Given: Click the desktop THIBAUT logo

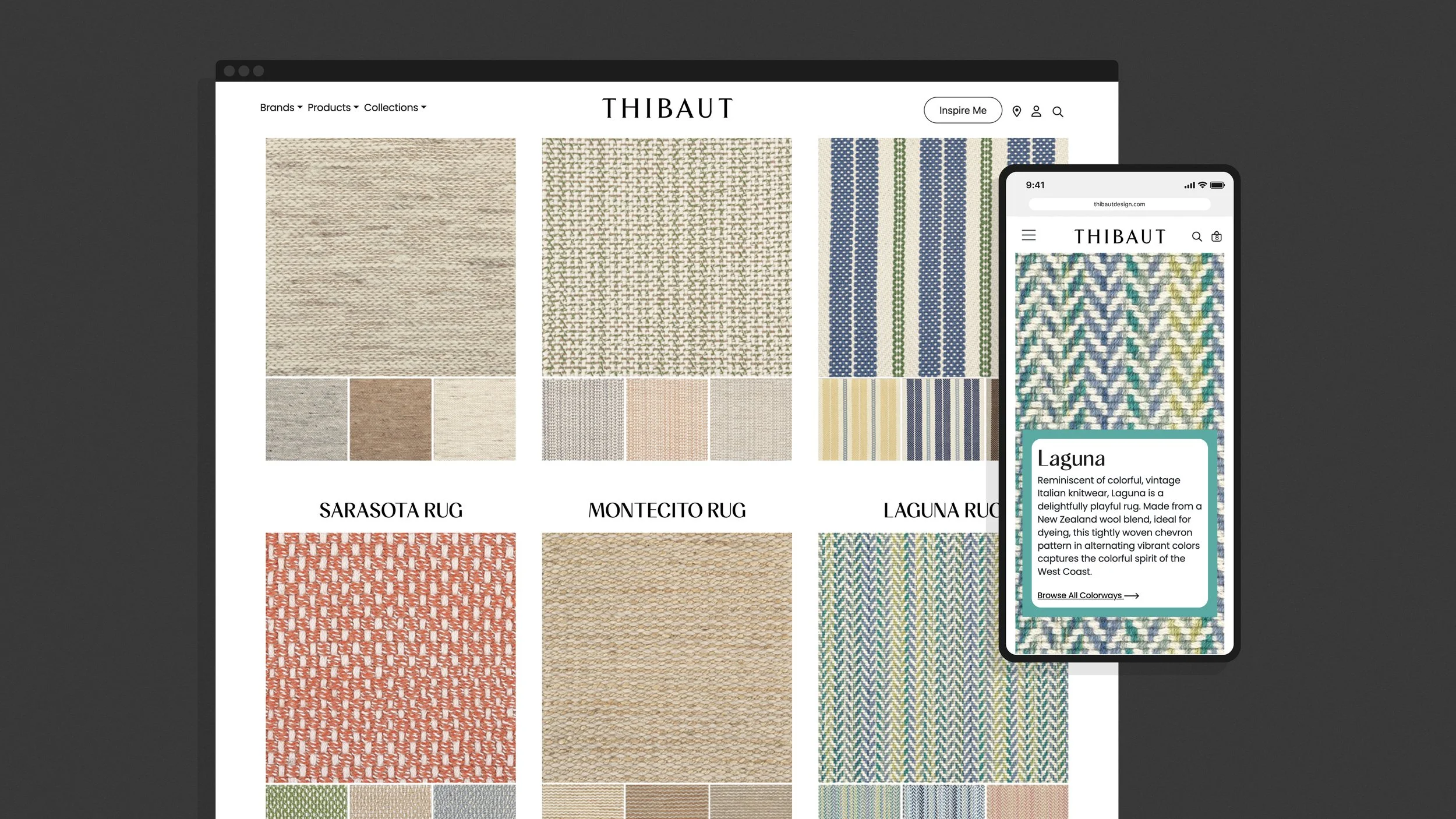Looking at the screenshot, I should pyautogui.click(x=667, y=108).
